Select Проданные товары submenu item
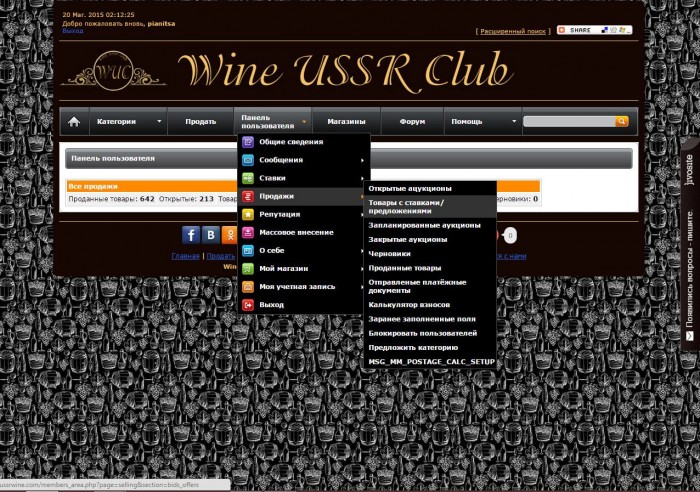700x492 pixels. (x=430, y=268)
